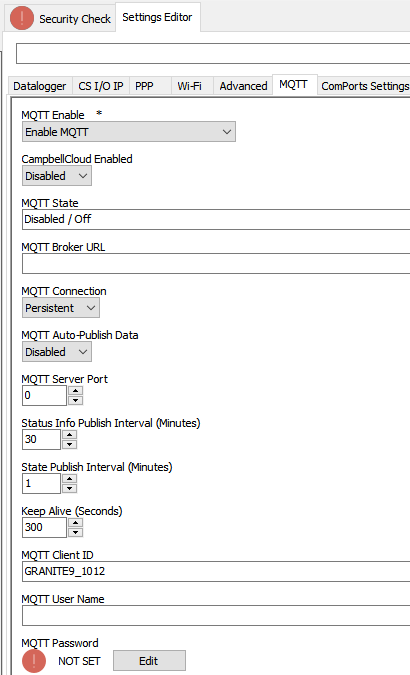Increase Keep Alive seconds value
This screenshot has width=410, height=675.
(x=75, y=522)
